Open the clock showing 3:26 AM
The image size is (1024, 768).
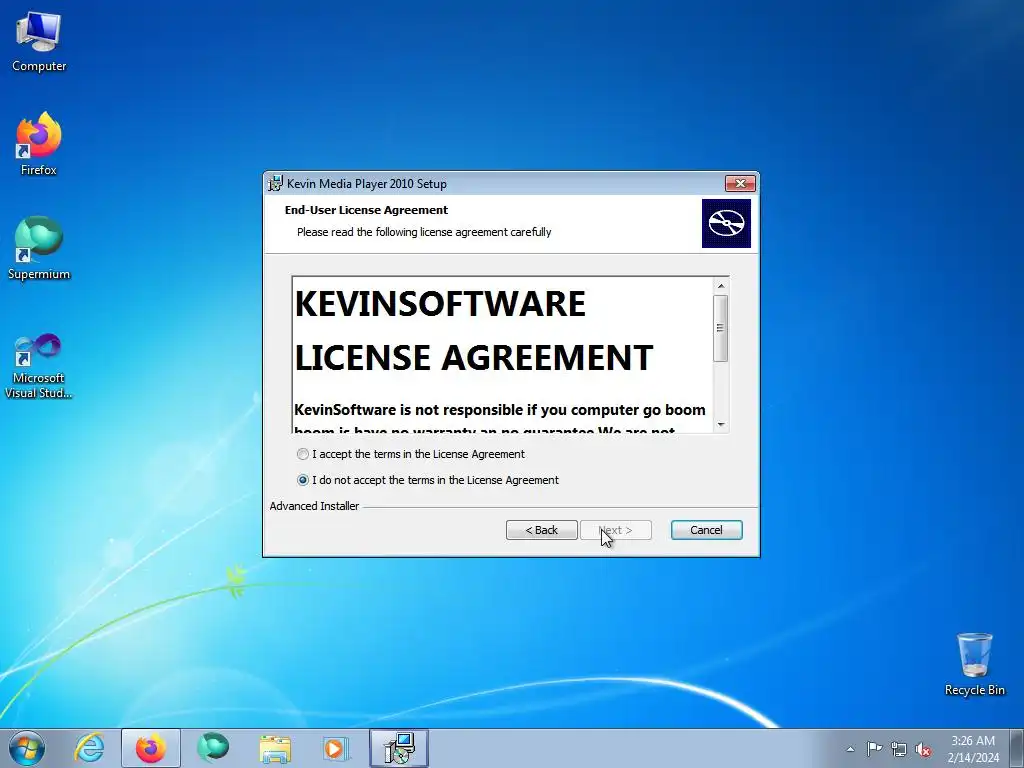point(973,749)
